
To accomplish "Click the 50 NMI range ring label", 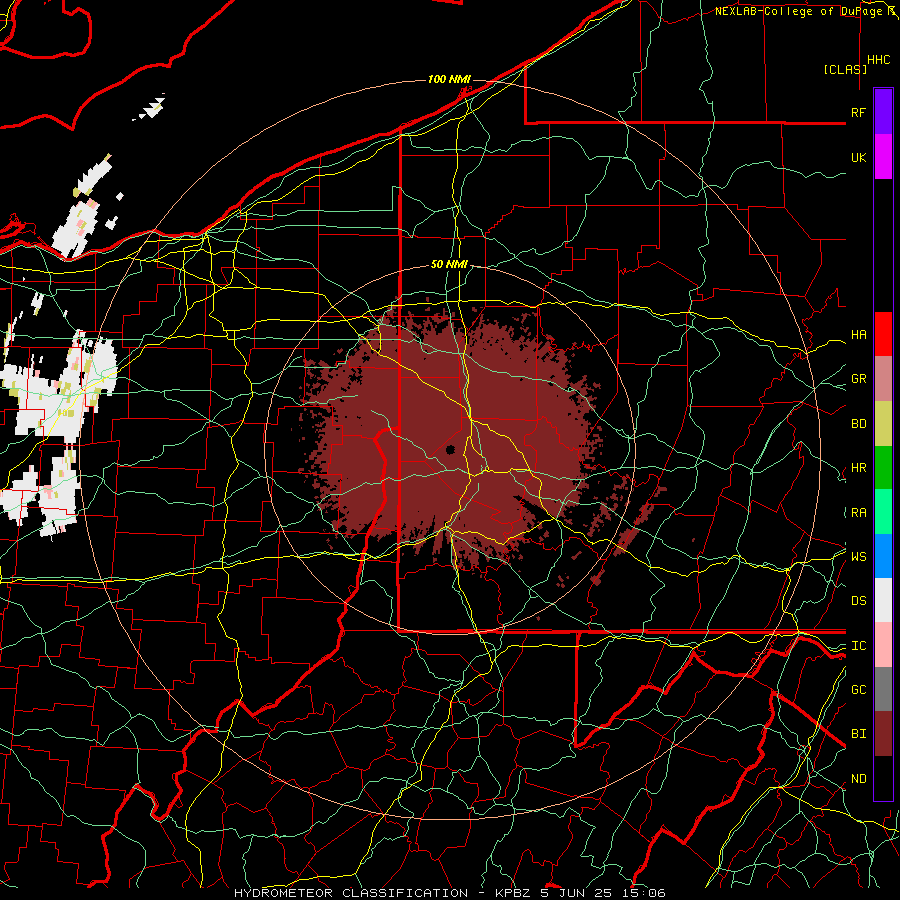I will (x=449, y=265).
